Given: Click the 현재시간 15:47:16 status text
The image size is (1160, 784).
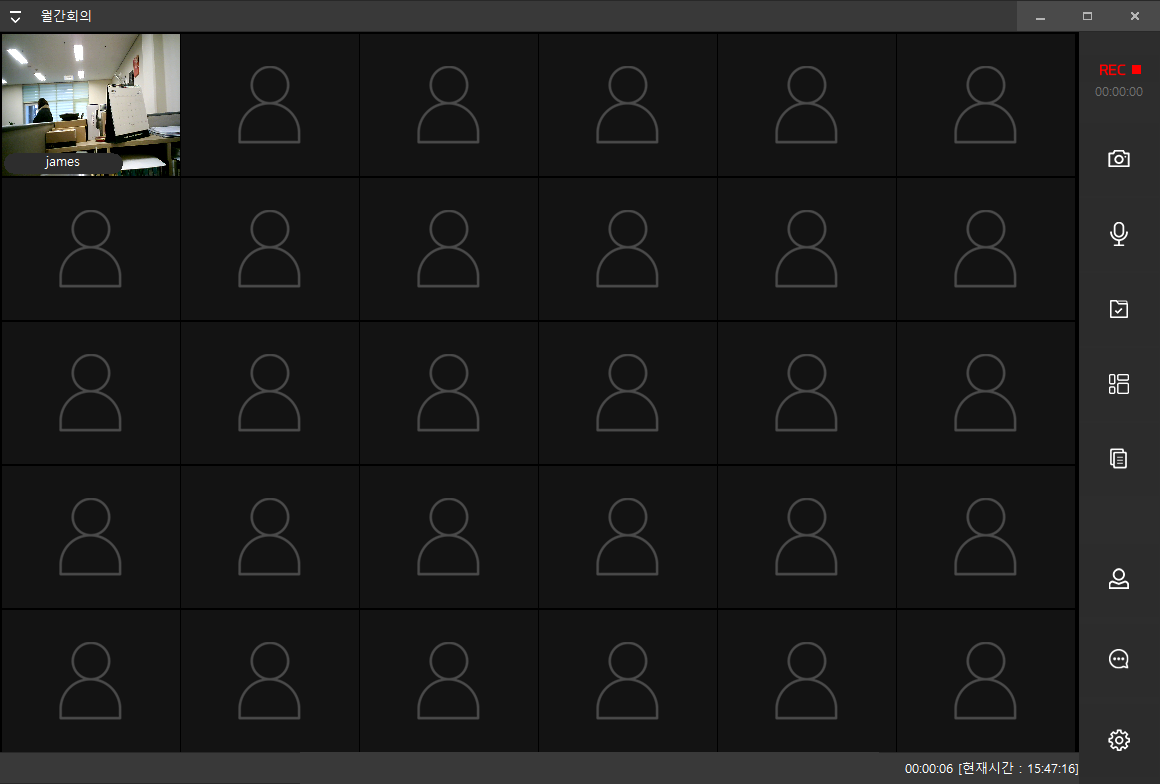Looking at the screenshot, I should [x=1018, y=768].
